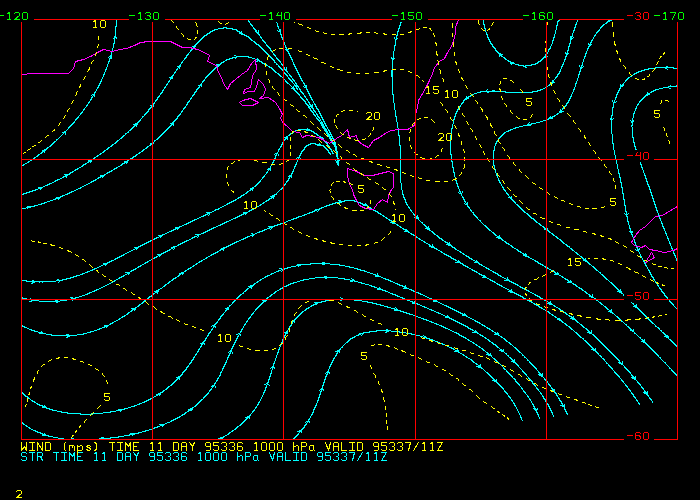Click the number 2 in bottom-left corner
The image size is (700, 500).
tap(18, 493)
